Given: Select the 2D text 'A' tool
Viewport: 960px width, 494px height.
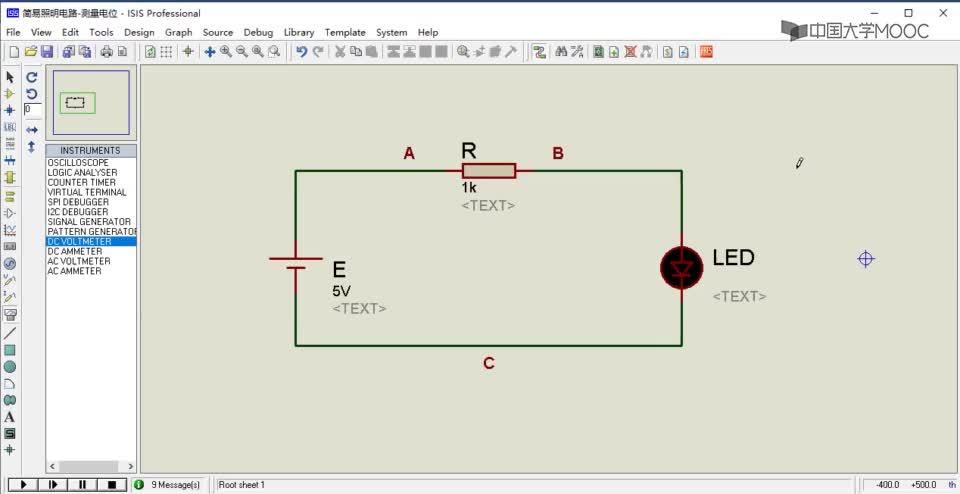Looking at the screenshot, I should pyautogui.click(x=9, y=417).
